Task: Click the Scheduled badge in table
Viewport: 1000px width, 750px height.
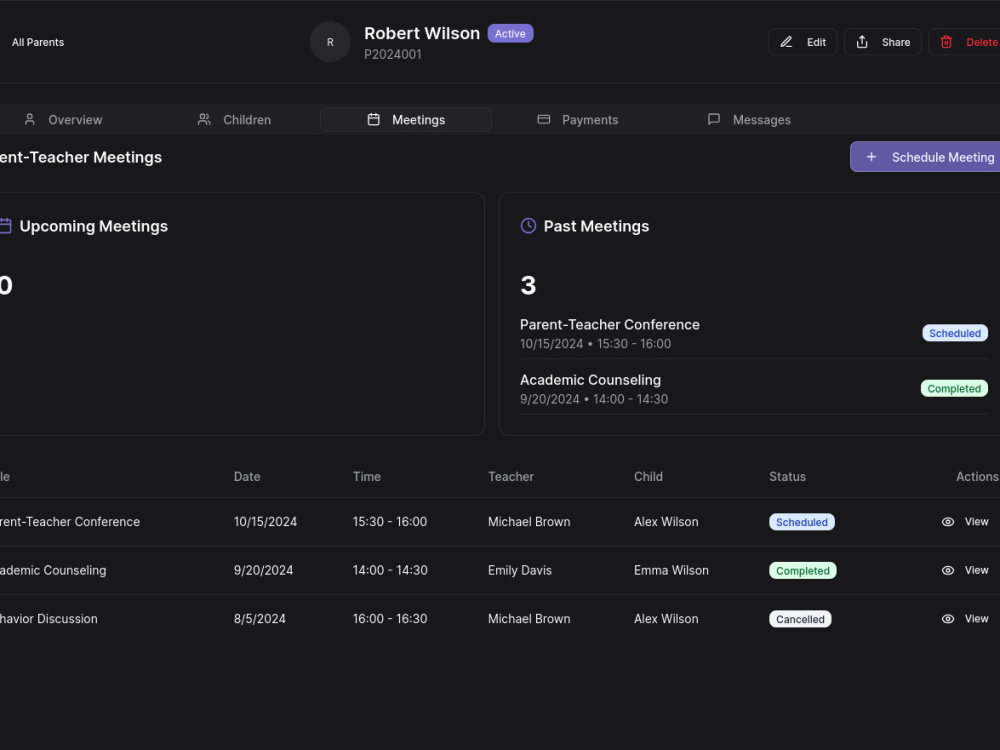Action: [x=802, y=522]
